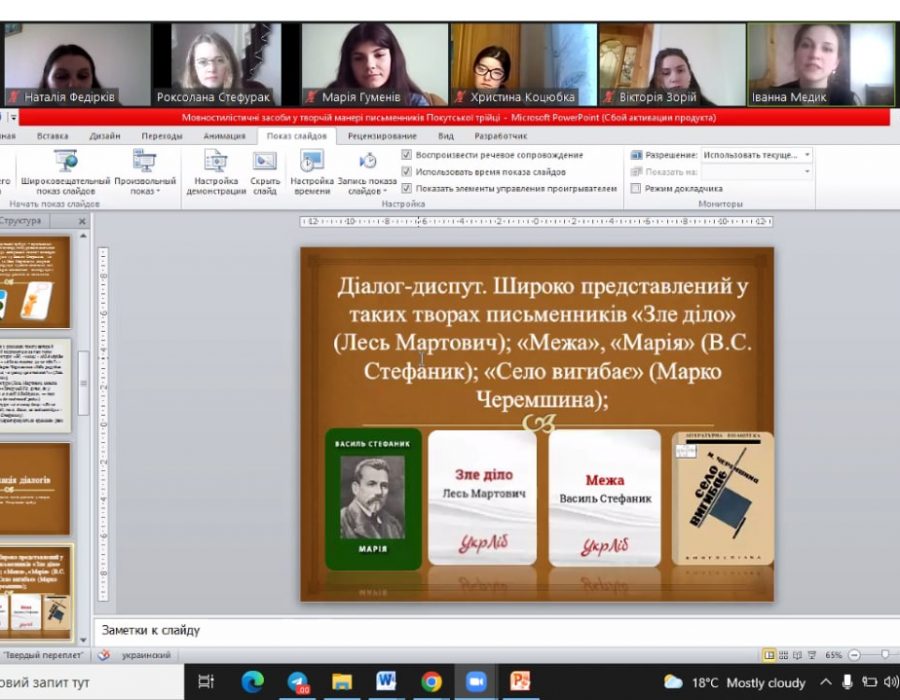Toggle Использовать время показа слайдов checkbox
Viewport: 900px width, 700px height.
406,172
